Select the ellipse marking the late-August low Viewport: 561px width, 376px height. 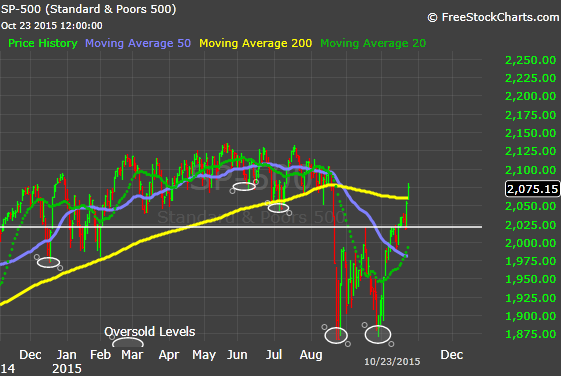tap(336, 335)
